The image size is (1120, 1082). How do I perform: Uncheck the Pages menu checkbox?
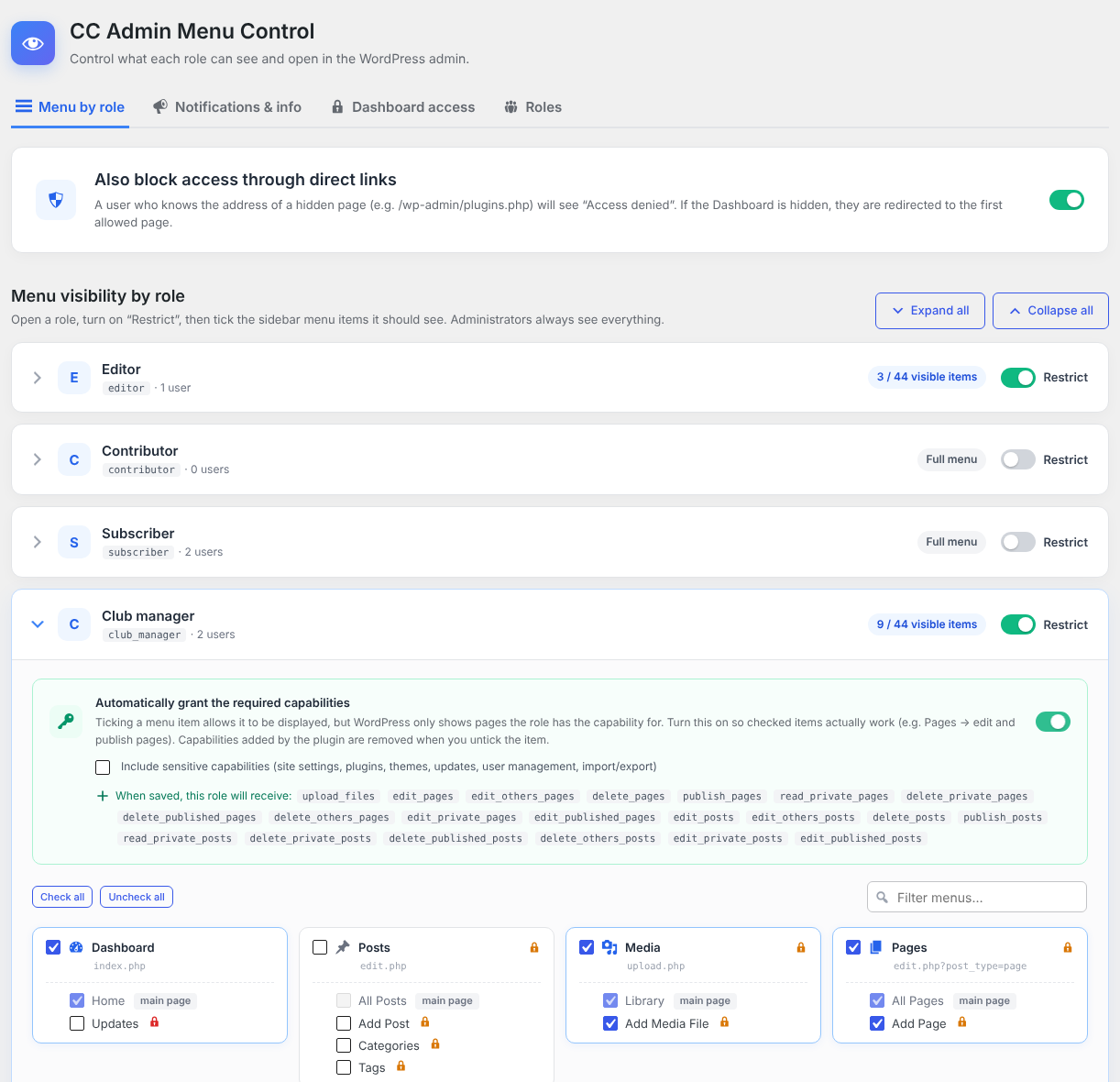click(x=853, y=947)
